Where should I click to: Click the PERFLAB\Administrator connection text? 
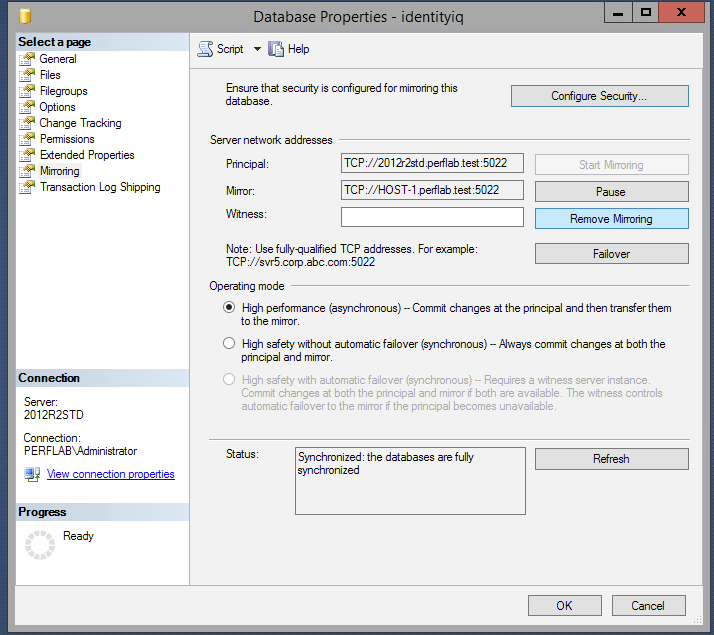click(x=80, y=451)
